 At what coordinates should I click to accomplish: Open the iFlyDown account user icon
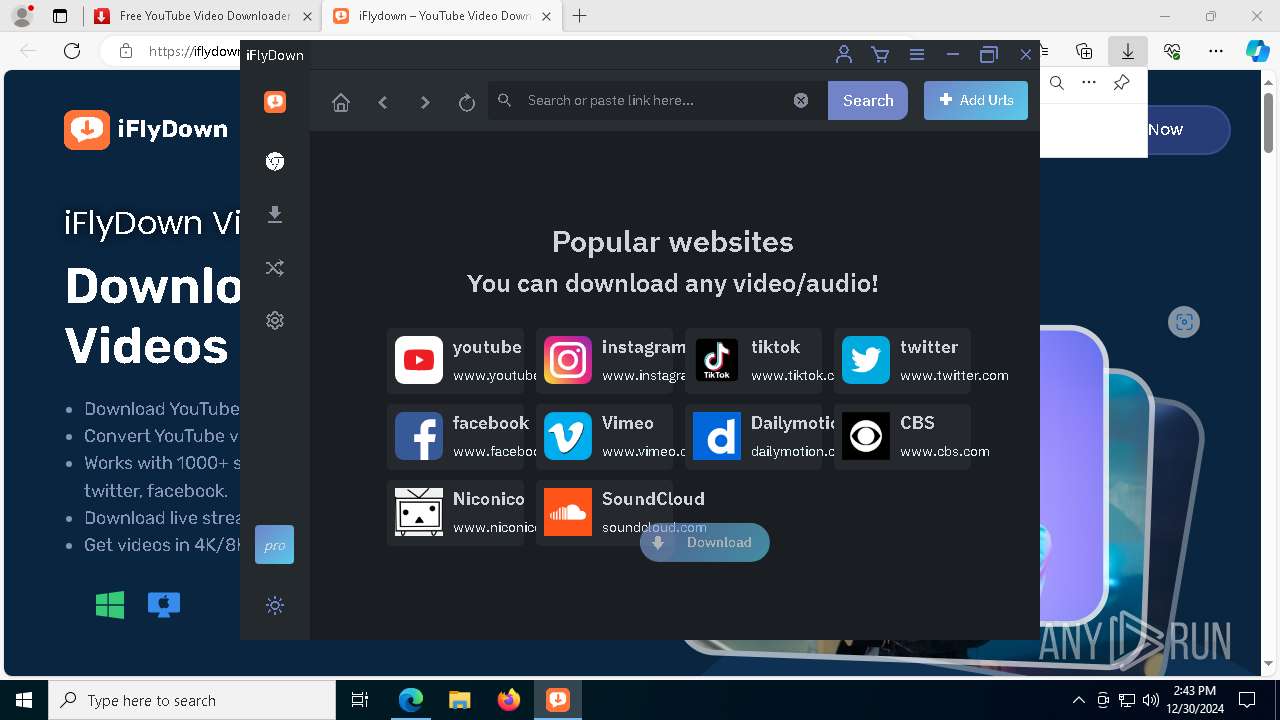[844, 55]
